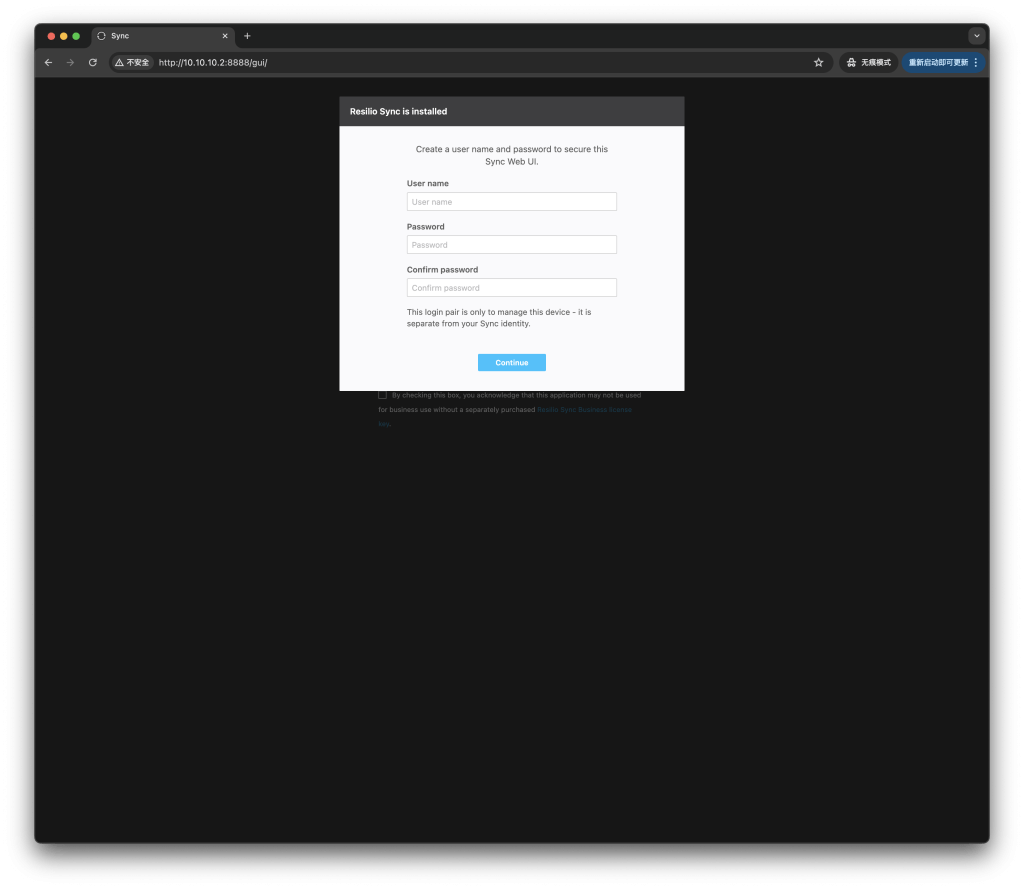Focus the Password field
1024x889 pixels.
pos(511,245)
